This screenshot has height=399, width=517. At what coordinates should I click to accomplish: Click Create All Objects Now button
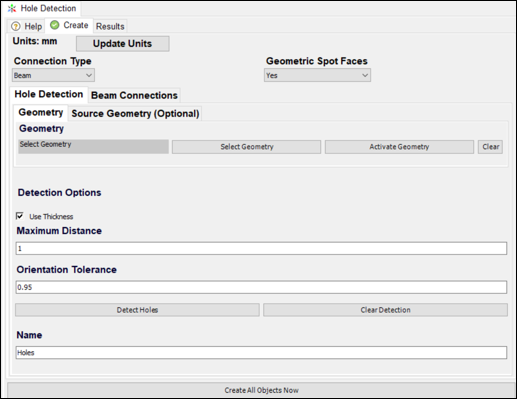pos(261,390)
